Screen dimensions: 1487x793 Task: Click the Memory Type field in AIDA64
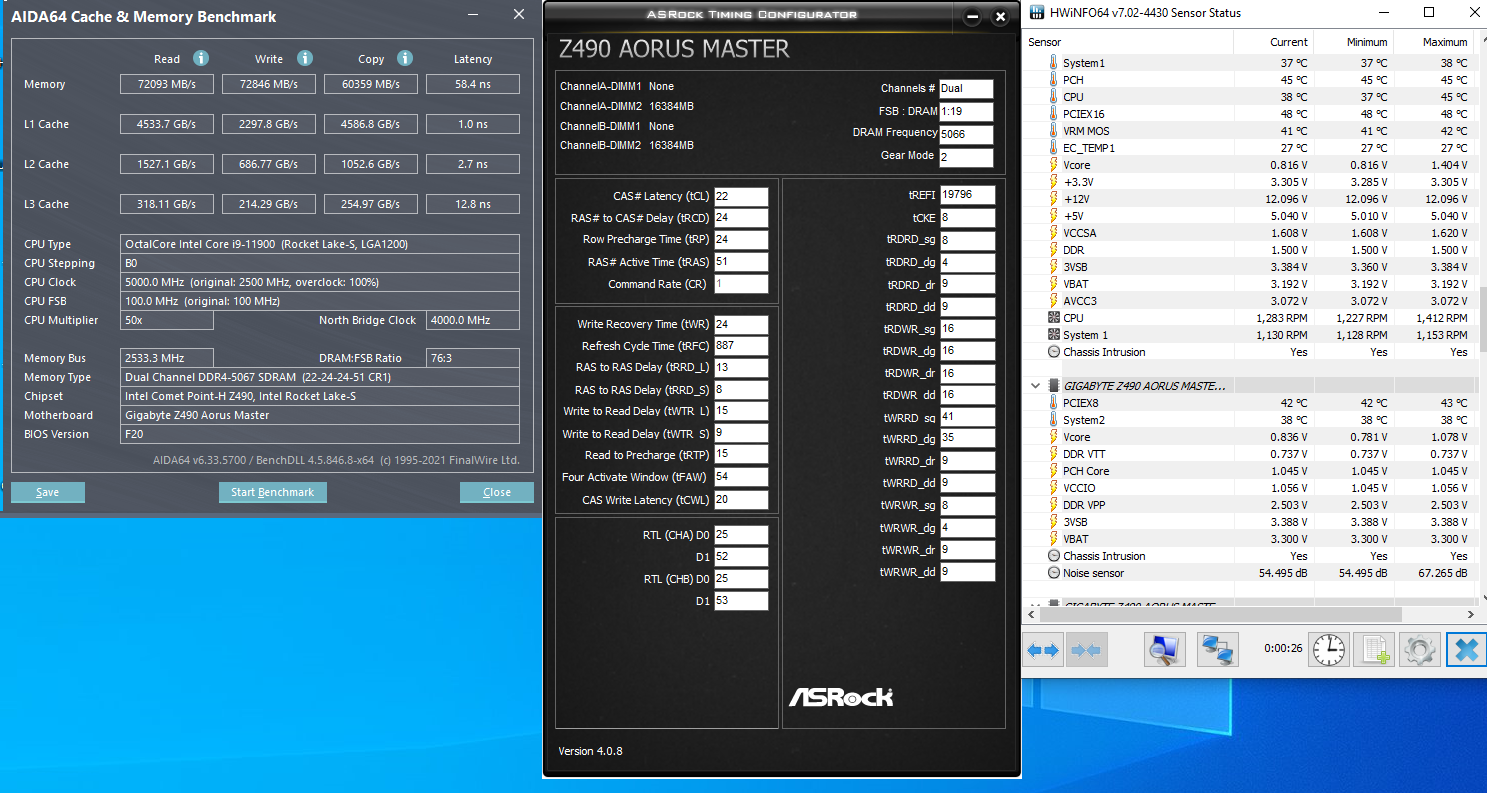320,377
